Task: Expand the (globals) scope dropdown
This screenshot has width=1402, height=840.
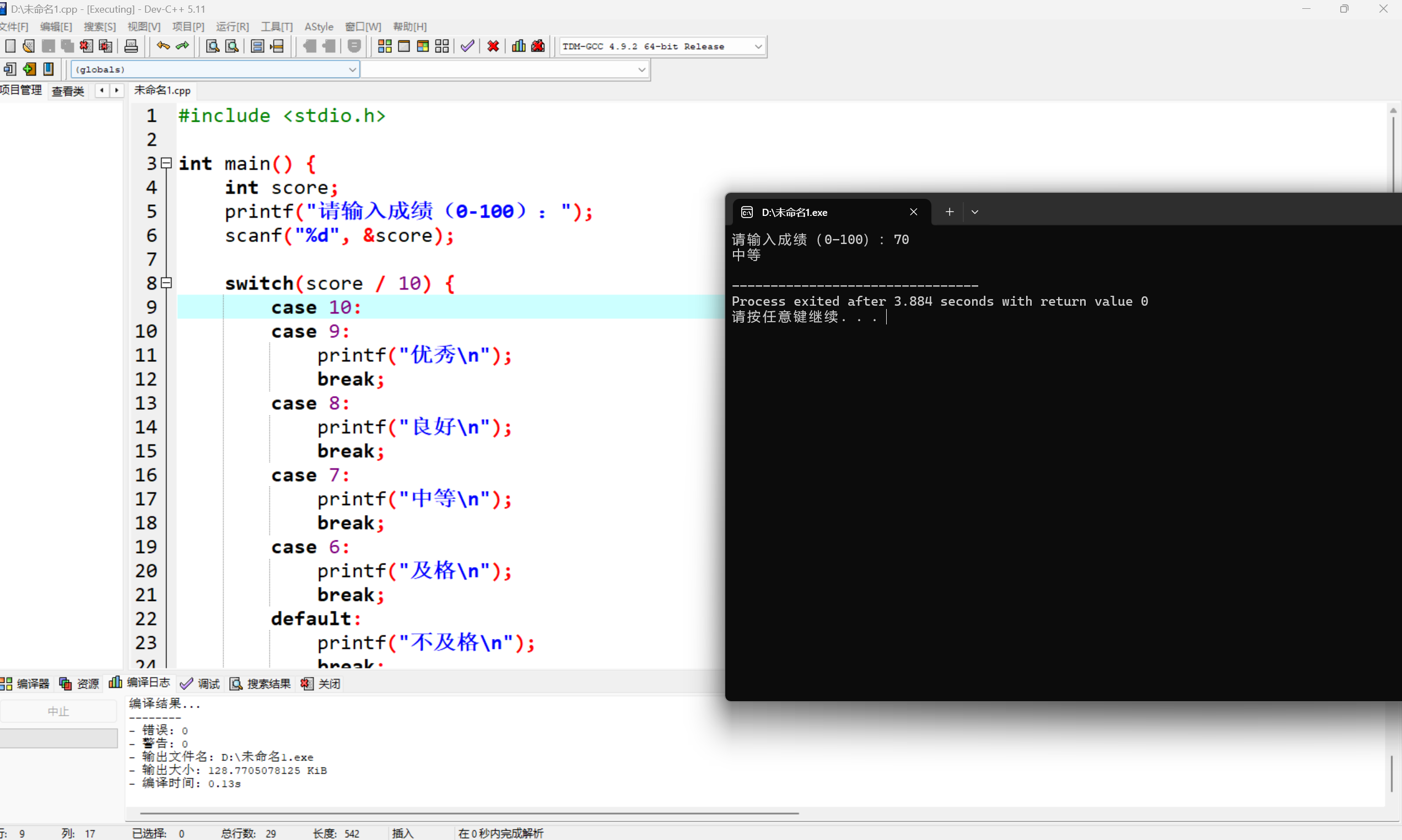Action: tap(352, 69)
